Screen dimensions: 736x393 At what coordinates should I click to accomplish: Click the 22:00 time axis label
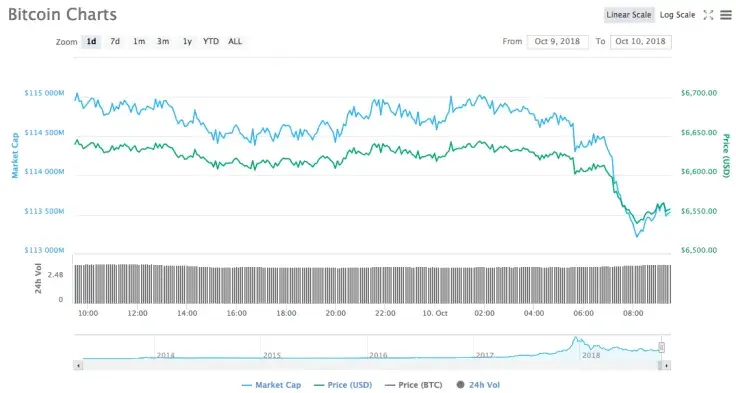pyautogui.click(x=385, y=313)
